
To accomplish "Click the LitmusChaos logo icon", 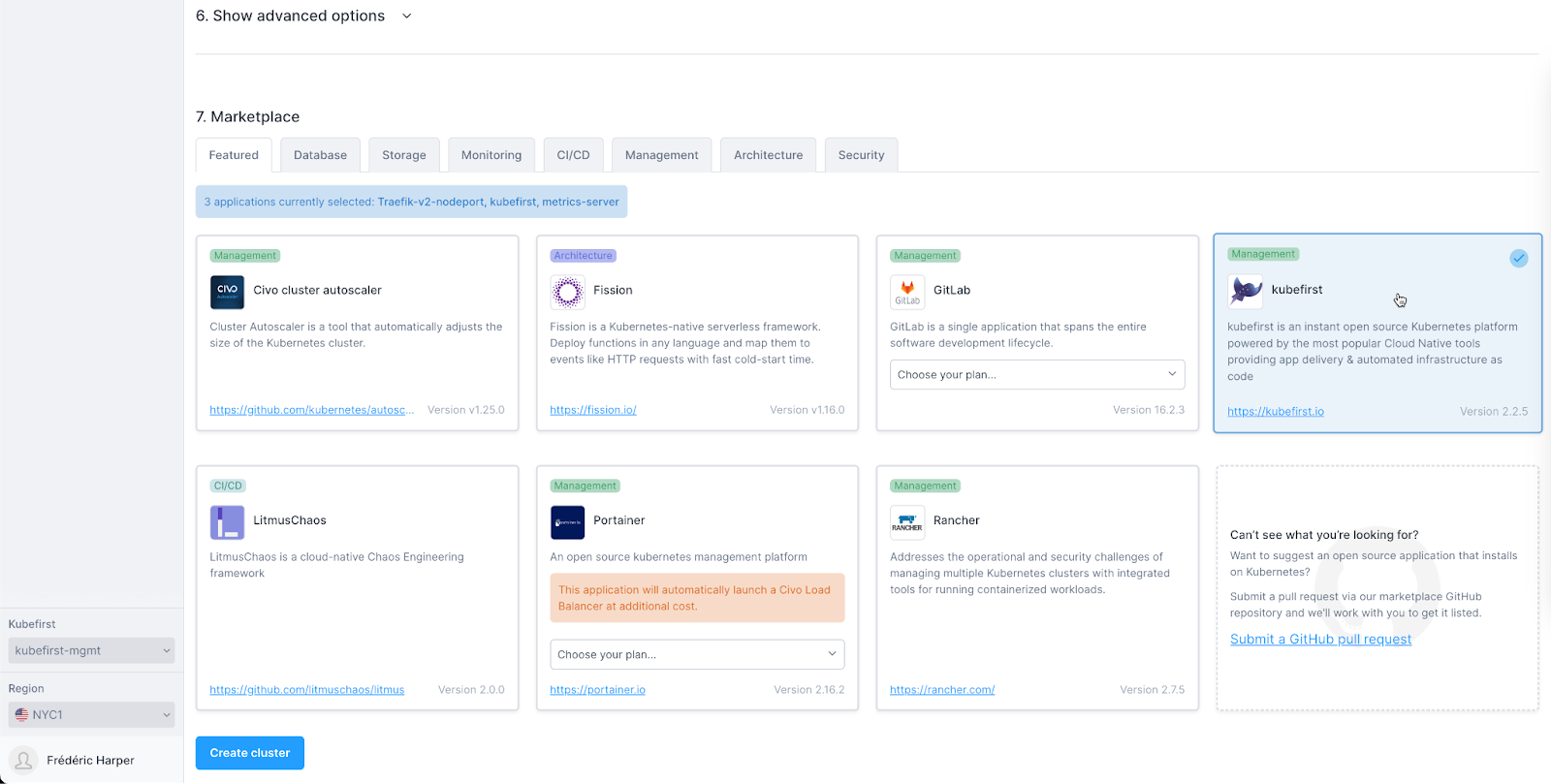I will [227, 522].
